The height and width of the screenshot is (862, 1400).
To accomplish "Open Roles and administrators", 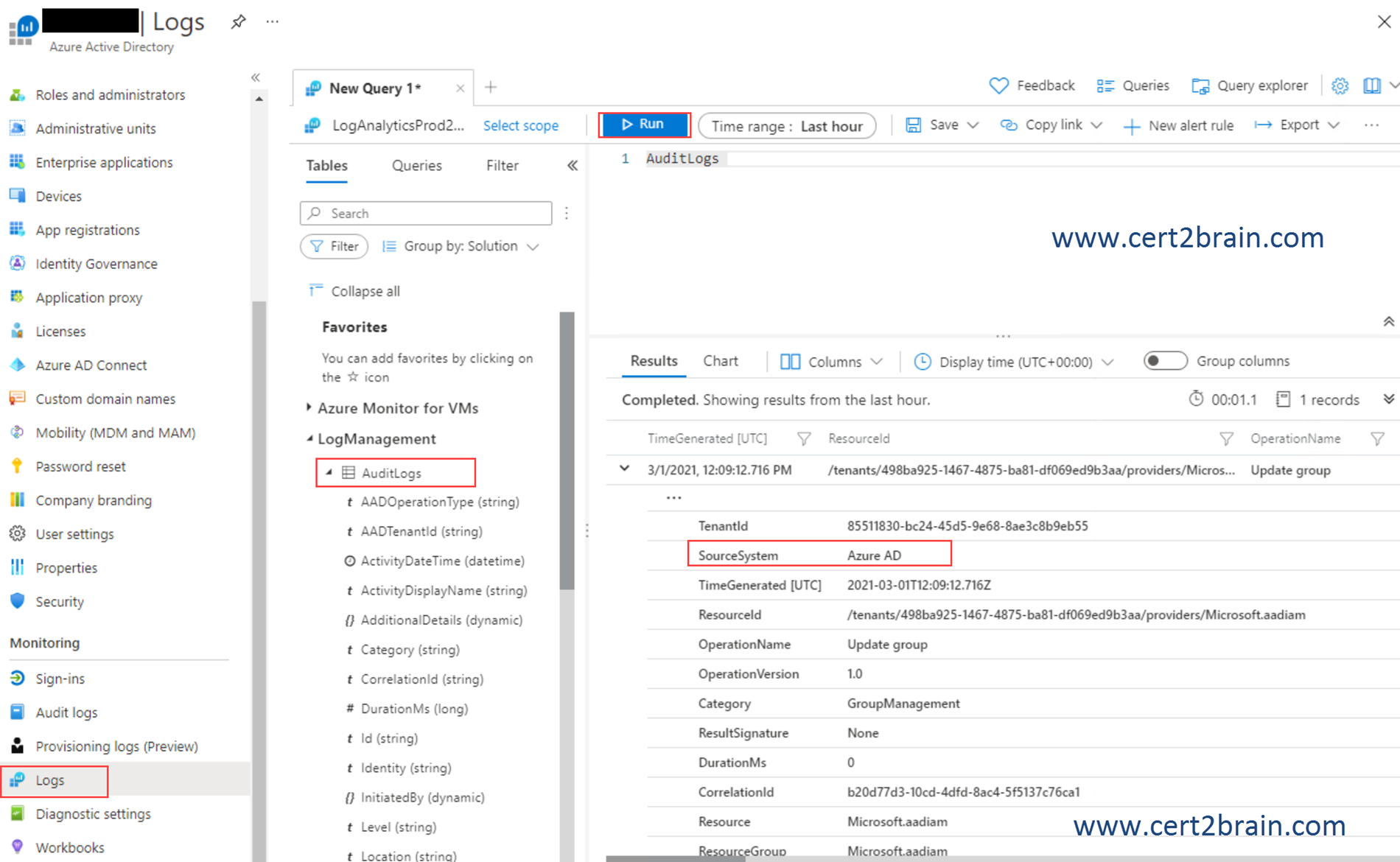I will (110, 95).
